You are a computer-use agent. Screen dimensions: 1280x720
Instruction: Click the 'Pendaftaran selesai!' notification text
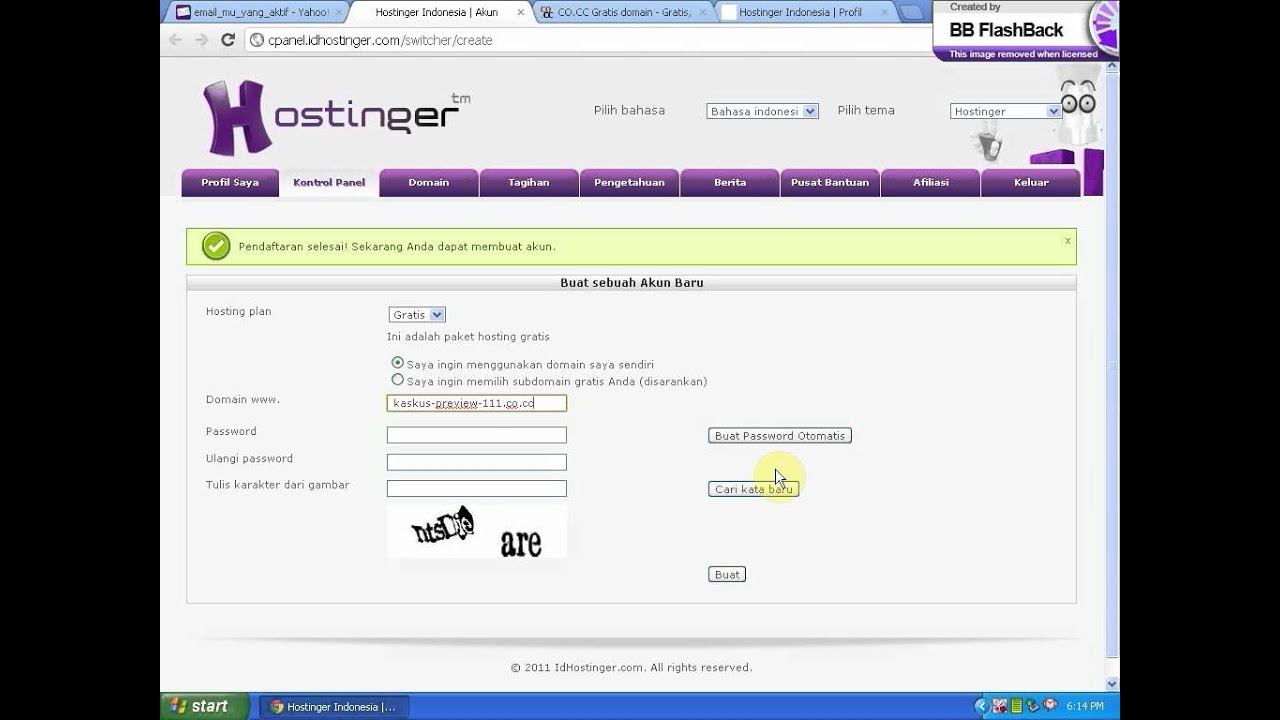click(x=397, y=247)
